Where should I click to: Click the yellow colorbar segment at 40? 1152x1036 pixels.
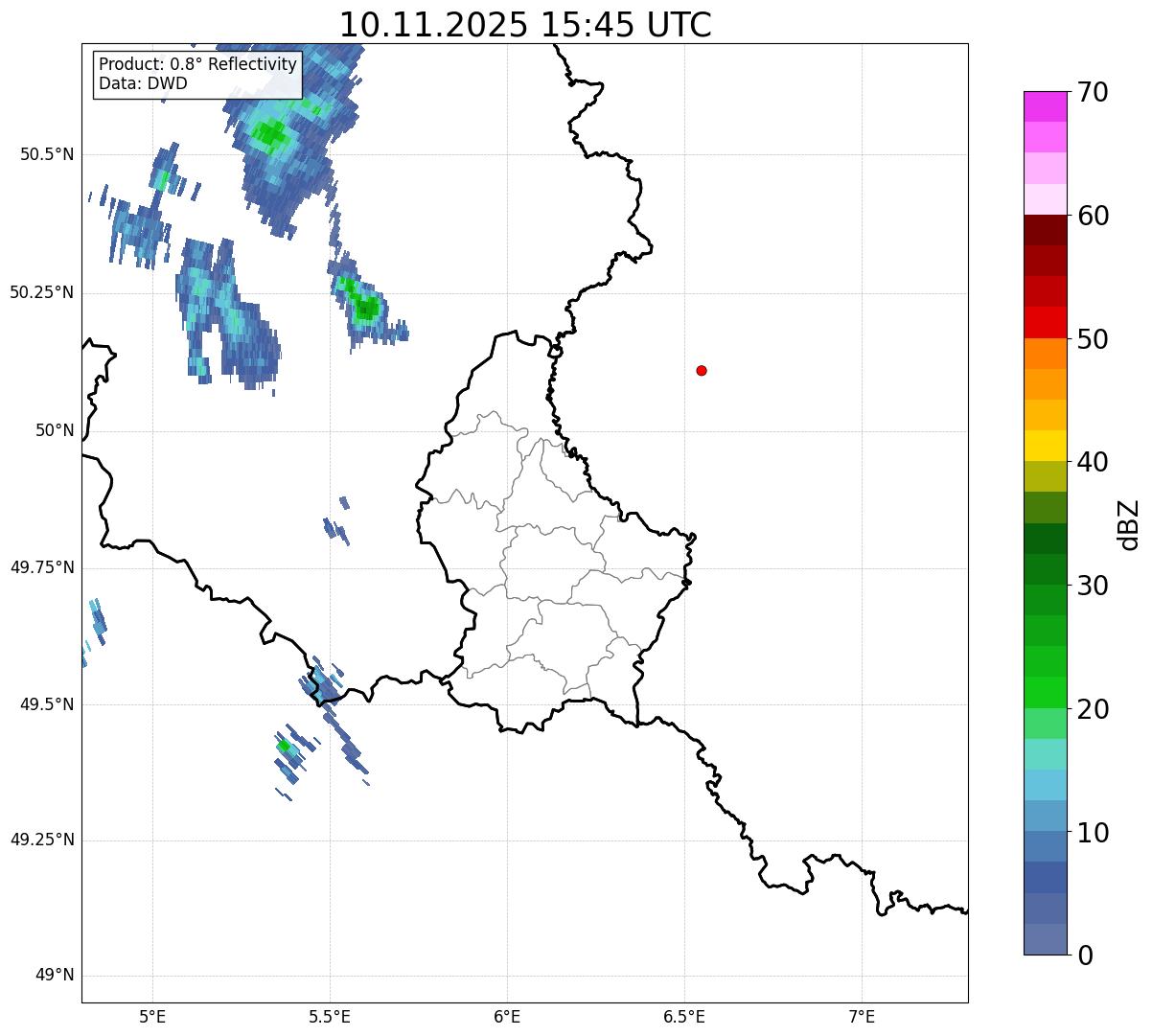(x=1045, y=447)
